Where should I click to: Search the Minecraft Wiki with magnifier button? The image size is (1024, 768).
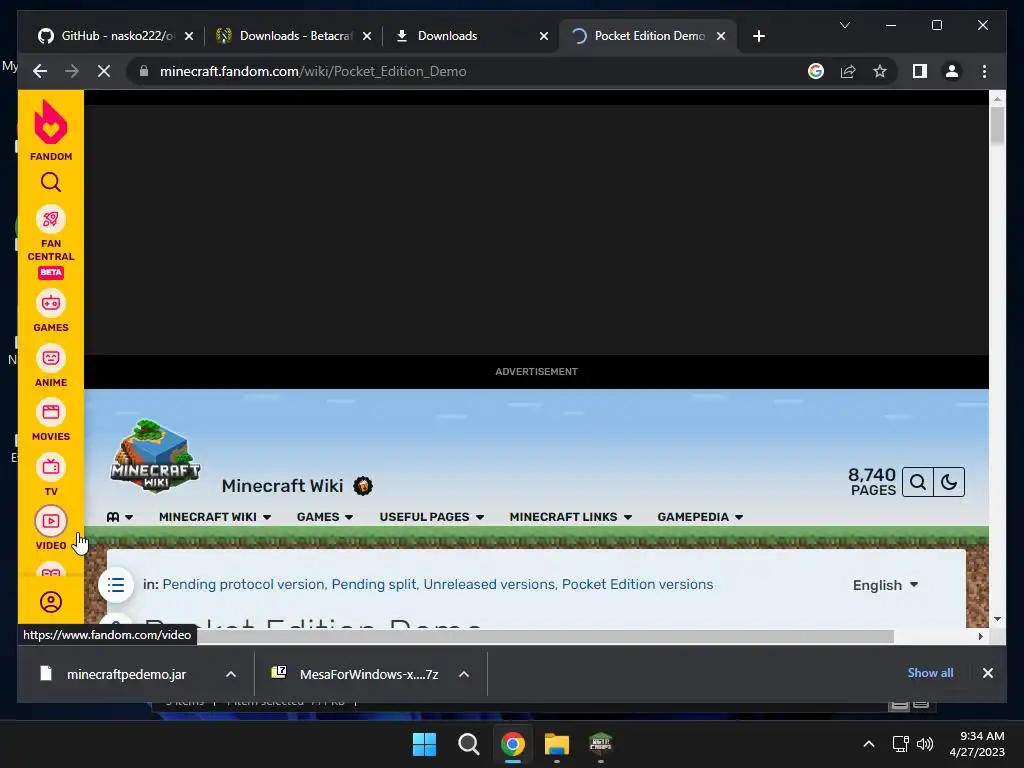click(x=918, y=482)
